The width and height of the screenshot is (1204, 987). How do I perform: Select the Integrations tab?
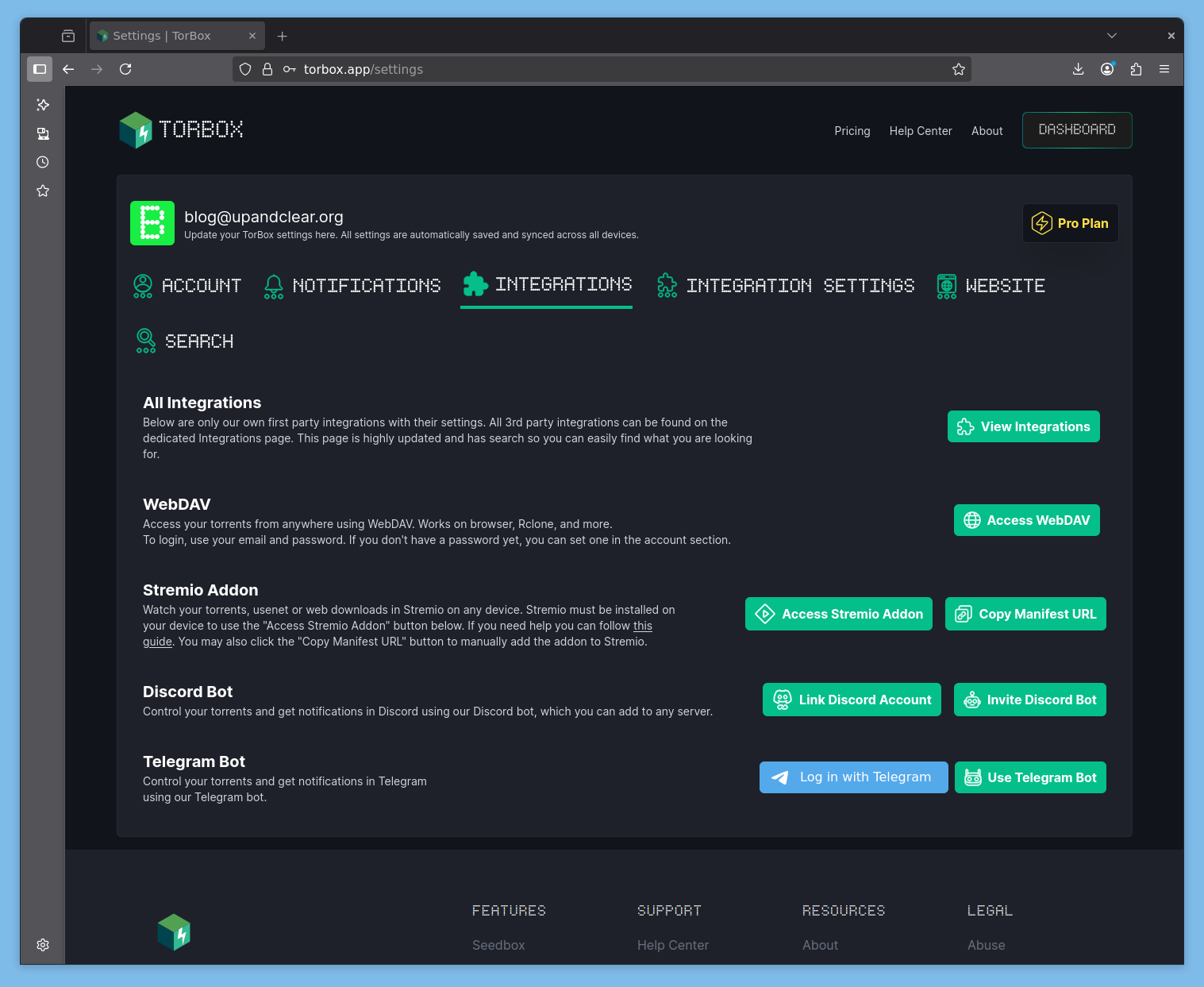547,284
